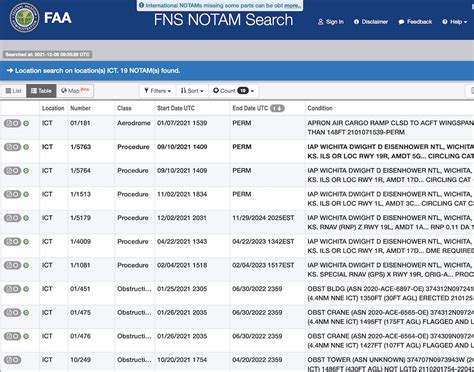Click the gray pill's left icon in row 01/451
474x372 pixels.
click(9, 289)
